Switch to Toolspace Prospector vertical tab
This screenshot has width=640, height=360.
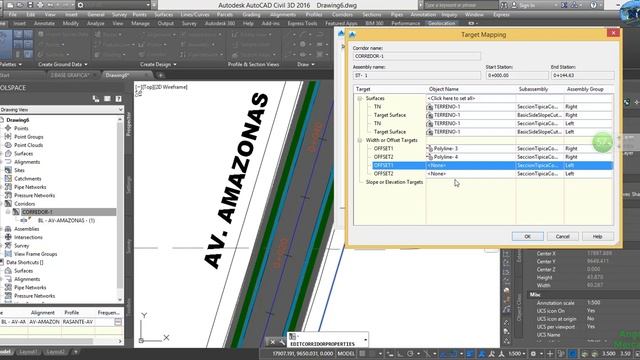tap(129, 124)
